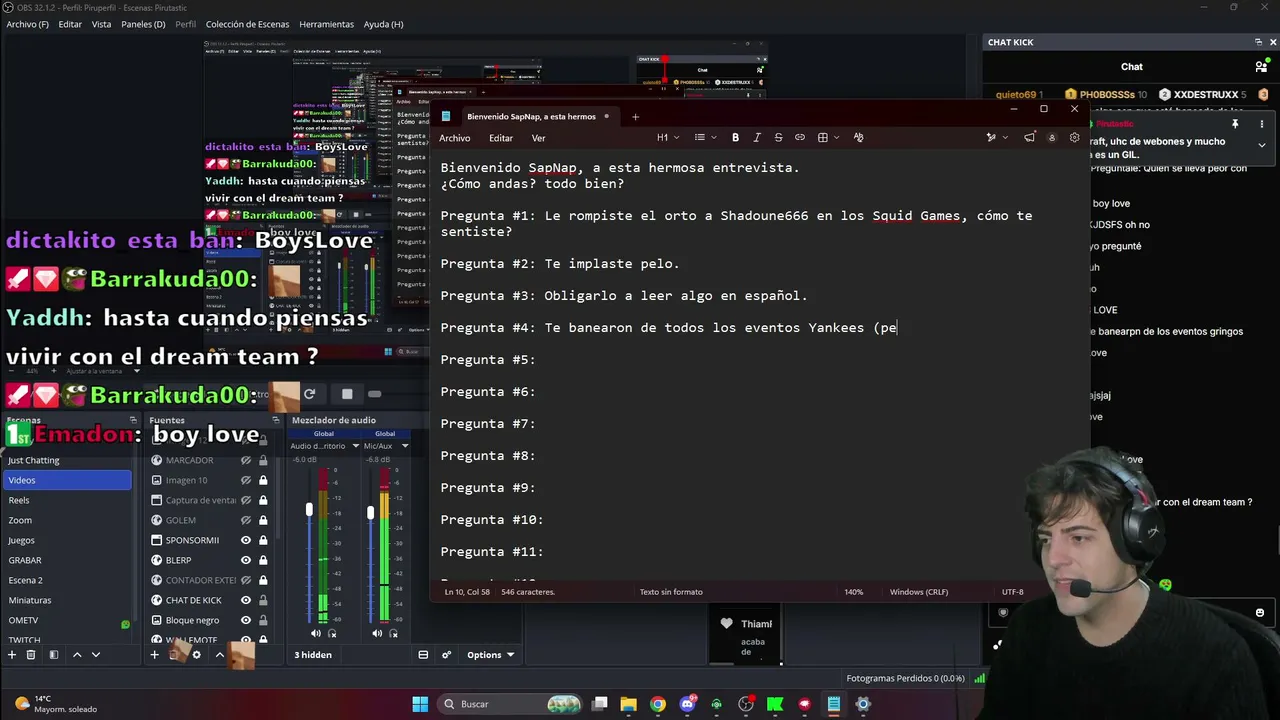This screenshot has width=1280, height=720.
Task: Open Notepad settings gear
Action: (1075, 137)
